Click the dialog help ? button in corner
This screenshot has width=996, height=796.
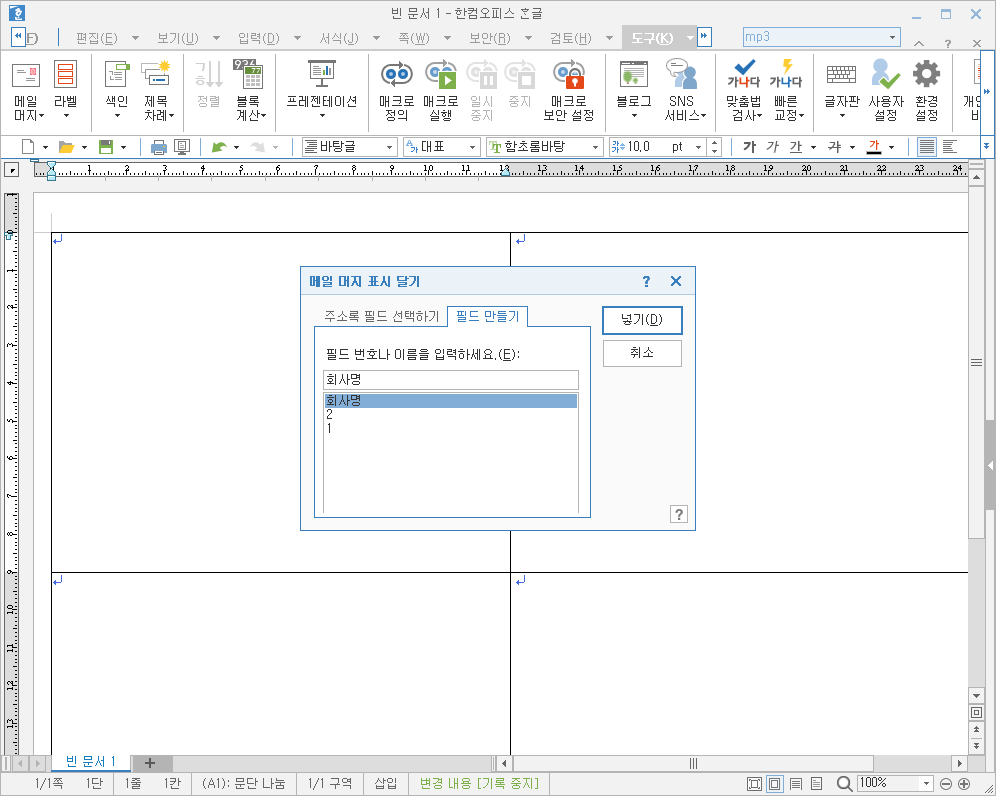(x=678, y=514)
